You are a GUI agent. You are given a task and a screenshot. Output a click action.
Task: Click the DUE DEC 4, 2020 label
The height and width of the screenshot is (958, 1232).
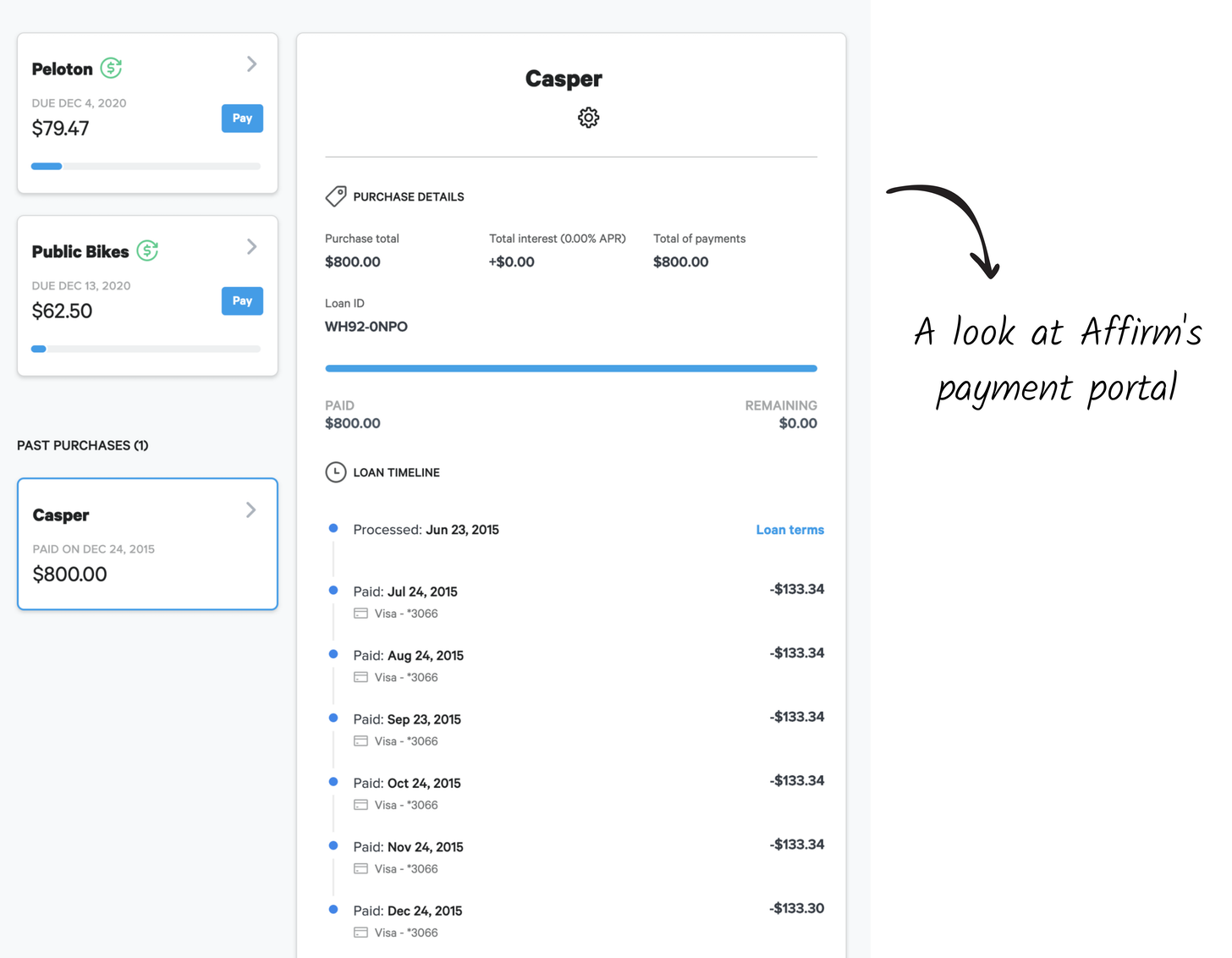79,103
